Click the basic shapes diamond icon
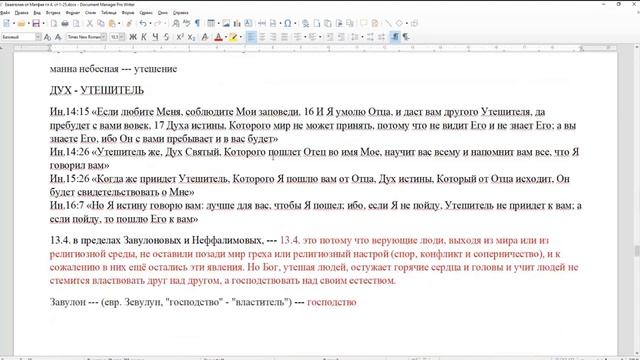The width and height of the screenshot is (640, 360). point(399,23)
